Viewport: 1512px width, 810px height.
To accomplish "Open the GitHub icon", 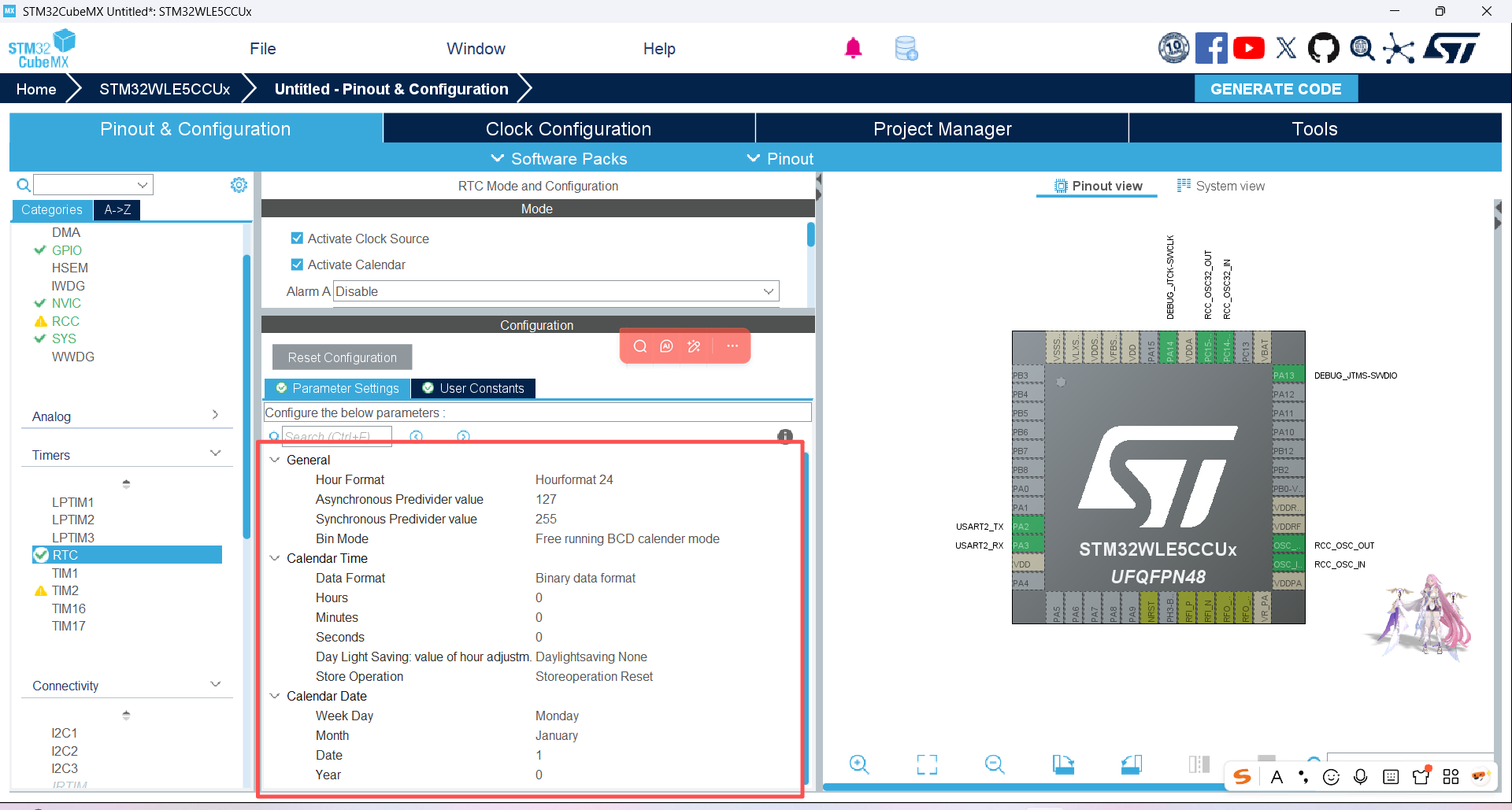I will click(x=1323, y=49).
